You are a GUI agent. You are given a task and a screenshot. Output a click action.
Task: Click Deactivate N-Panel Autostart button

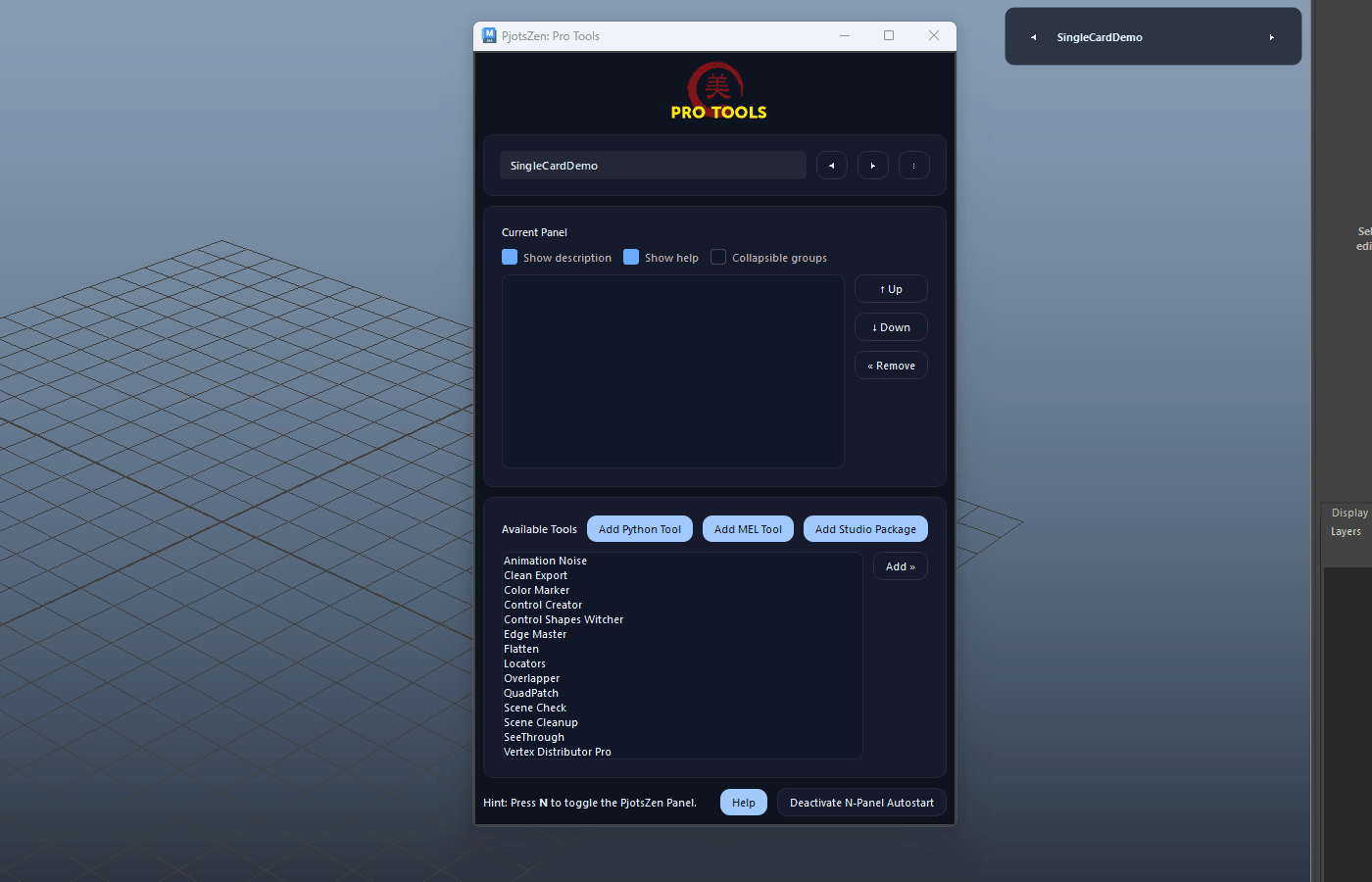[861, 803]
